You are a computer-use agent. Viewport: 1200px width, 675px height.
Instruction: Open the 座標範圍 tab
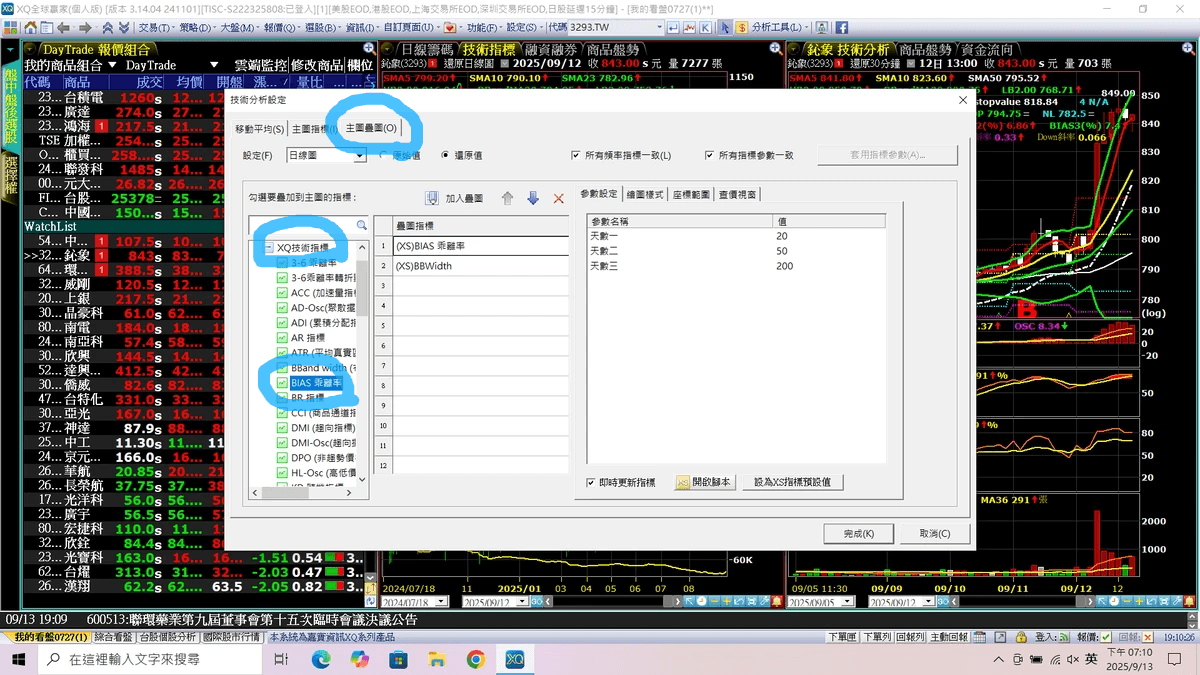(691, 194)
